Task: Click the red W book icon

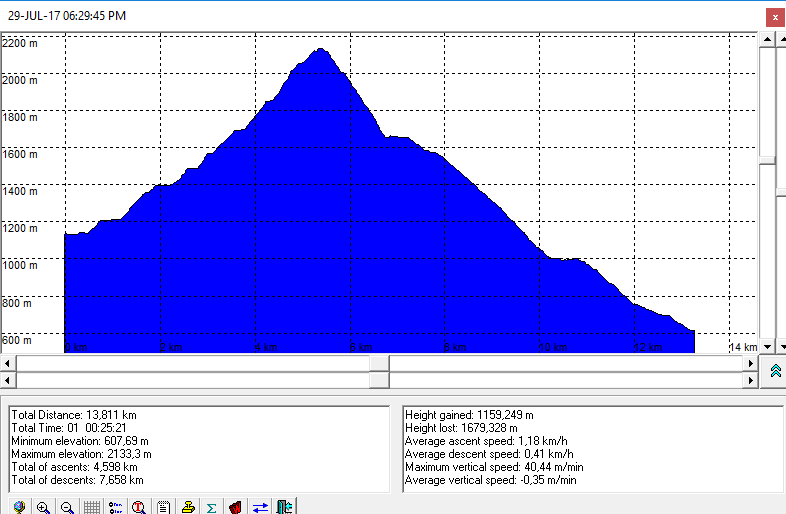Action: (x=235, y=507)
